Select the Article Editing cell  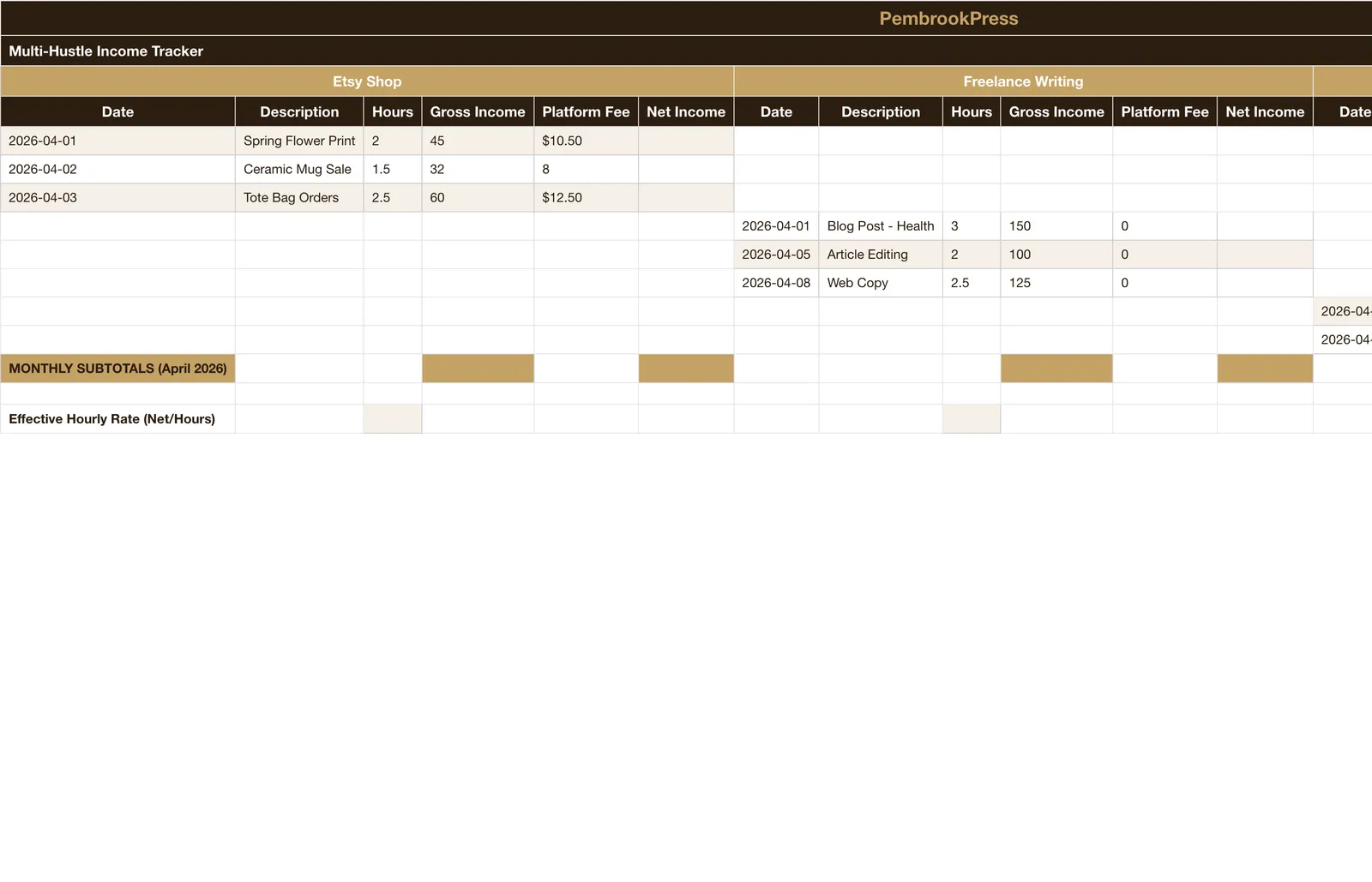point(881,254)
